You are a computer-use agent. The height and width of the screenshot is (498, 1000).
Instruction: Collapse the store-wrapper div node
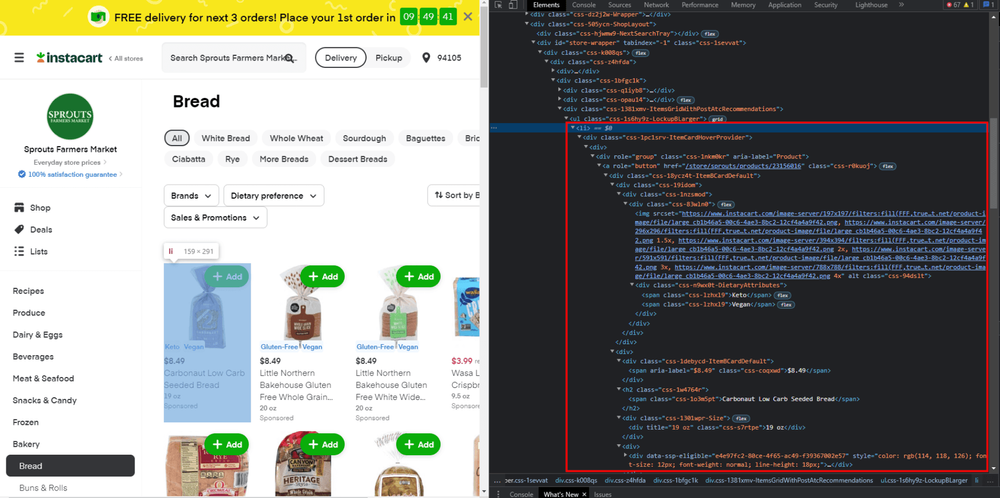point(534,43)
